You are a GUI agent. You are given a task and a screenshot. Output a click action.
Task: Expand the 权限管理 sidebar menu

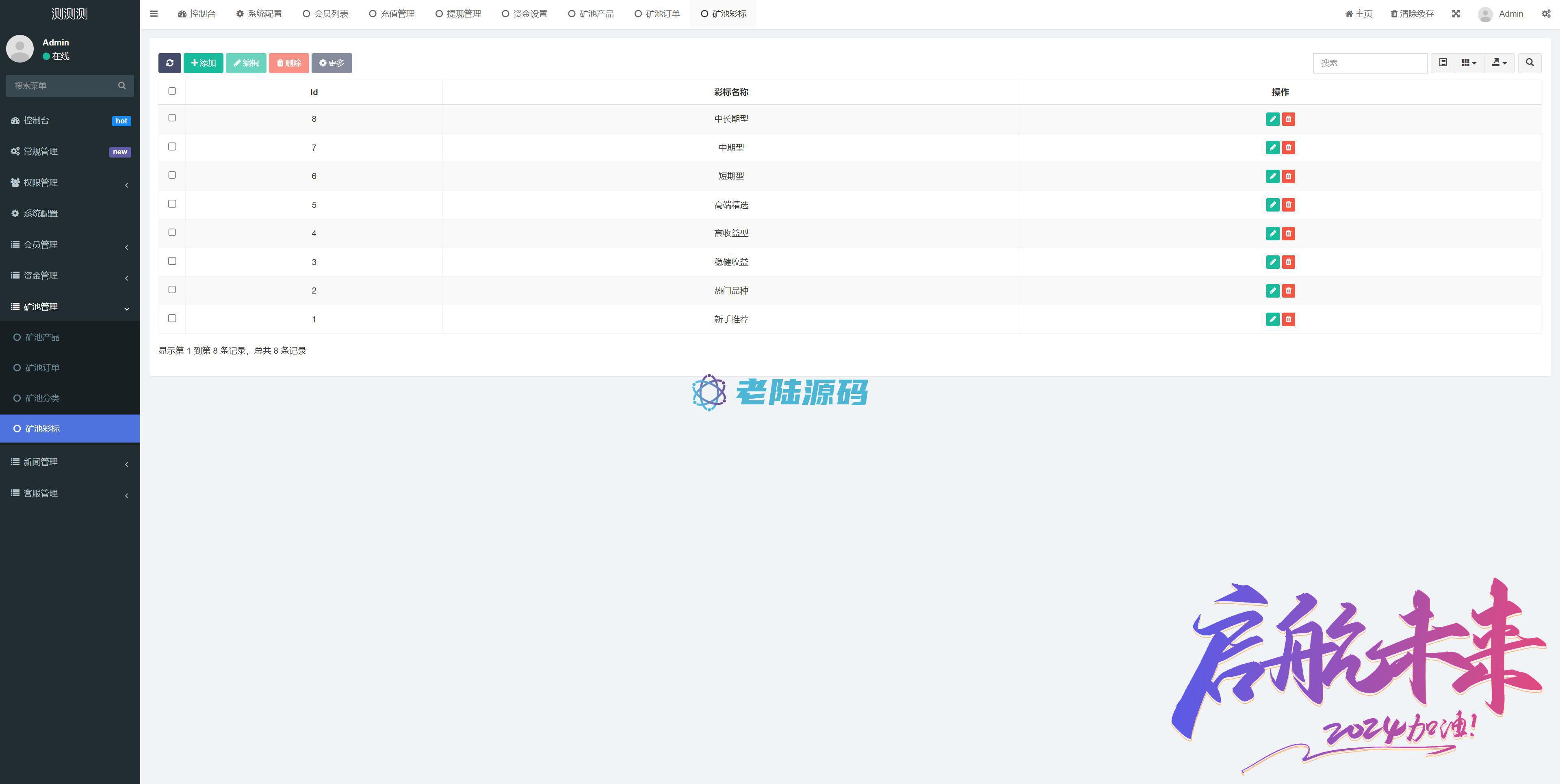[x=69, y=183]
